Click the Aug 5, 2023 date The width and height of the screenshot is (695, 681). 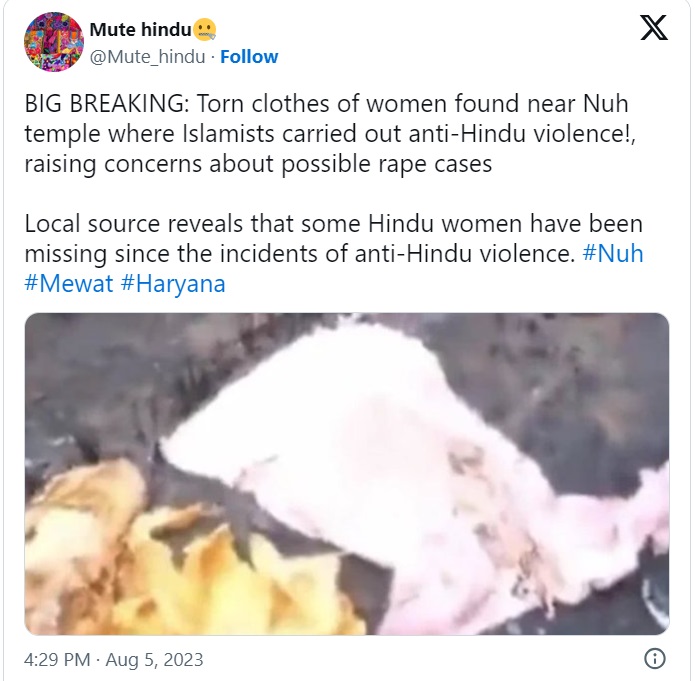tap(154, 659)
